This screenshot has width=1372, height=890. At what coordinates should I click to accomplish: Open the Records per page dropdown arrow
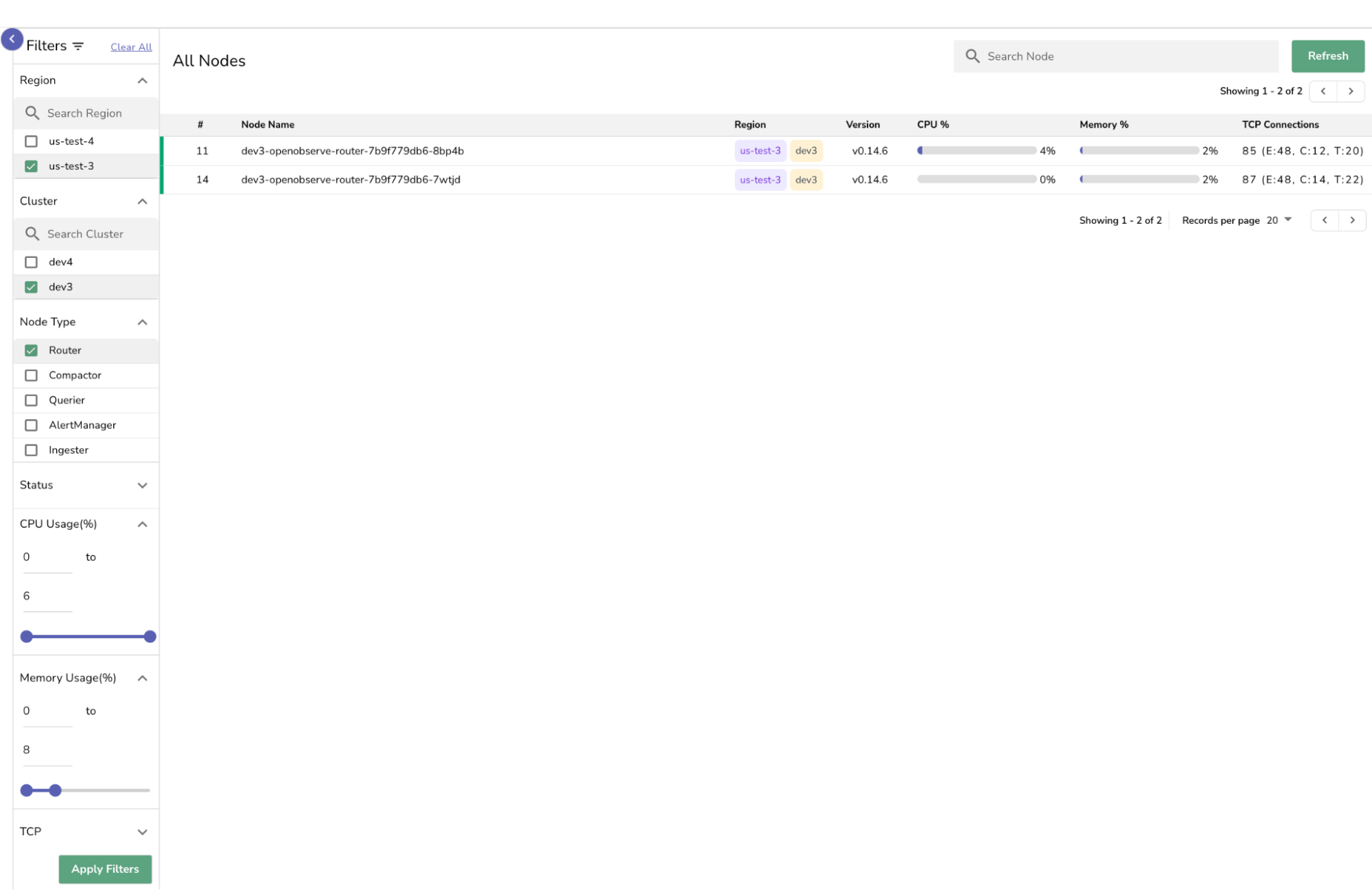(1288, 220)
